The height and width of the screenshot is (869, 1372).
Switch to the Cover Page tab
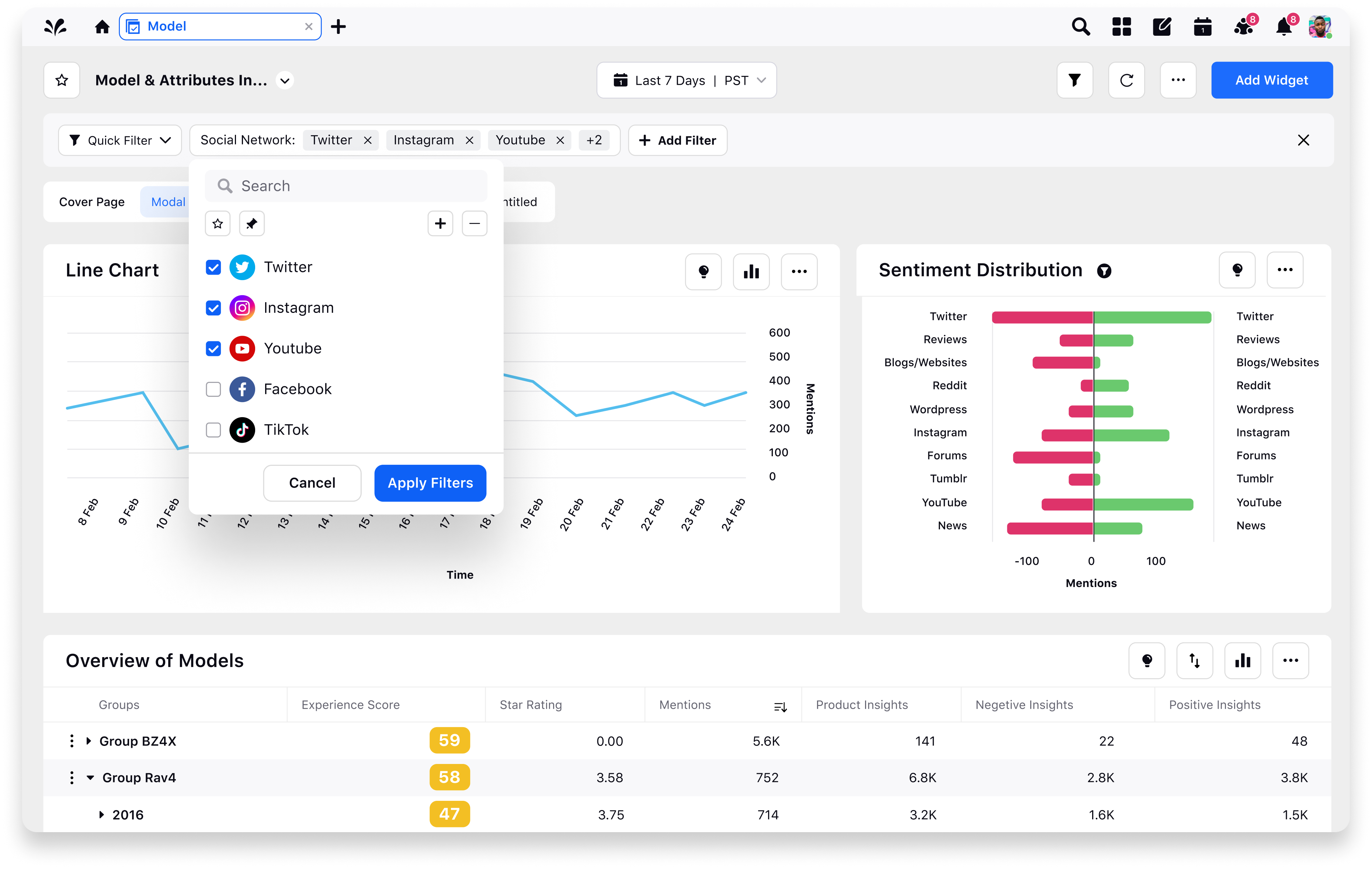tap(92, 202)
